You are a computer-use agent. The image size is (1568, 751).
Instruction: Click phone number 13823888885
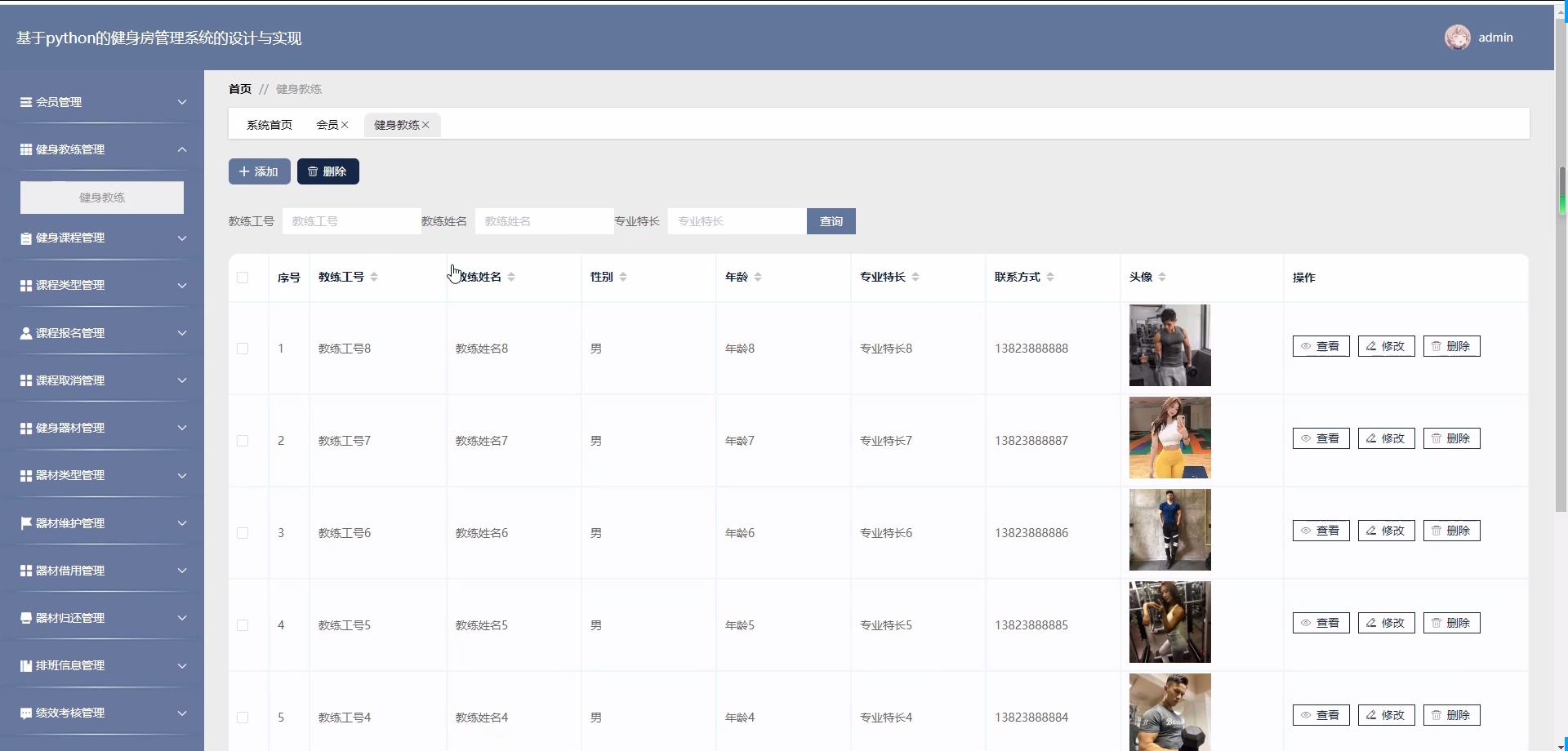coord(1031,625)
